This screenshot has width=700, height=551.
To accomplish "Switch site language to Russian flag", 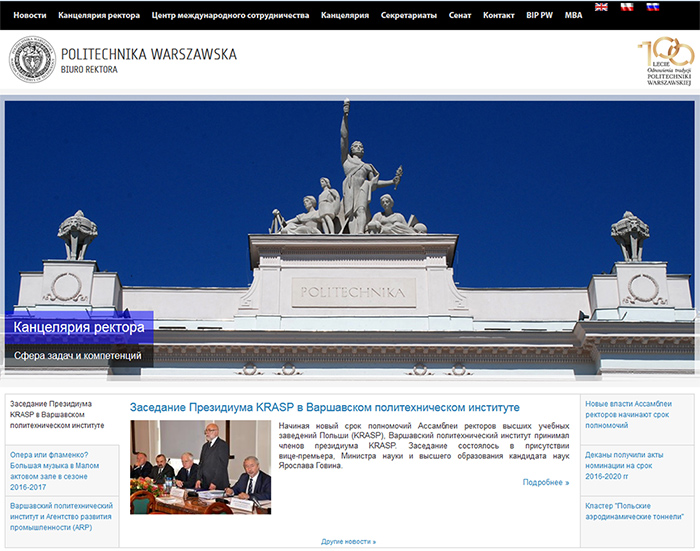I will coord(653,7).
